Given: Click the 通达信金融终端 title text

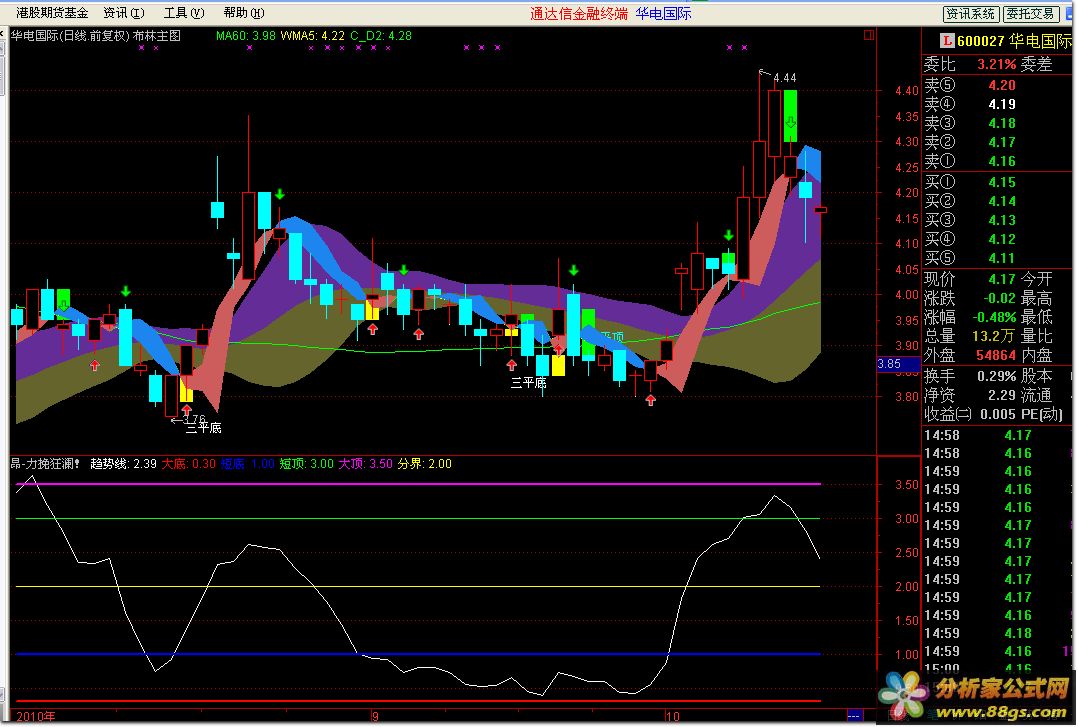Looking at the screenshot, I should (x=579, y=13).
